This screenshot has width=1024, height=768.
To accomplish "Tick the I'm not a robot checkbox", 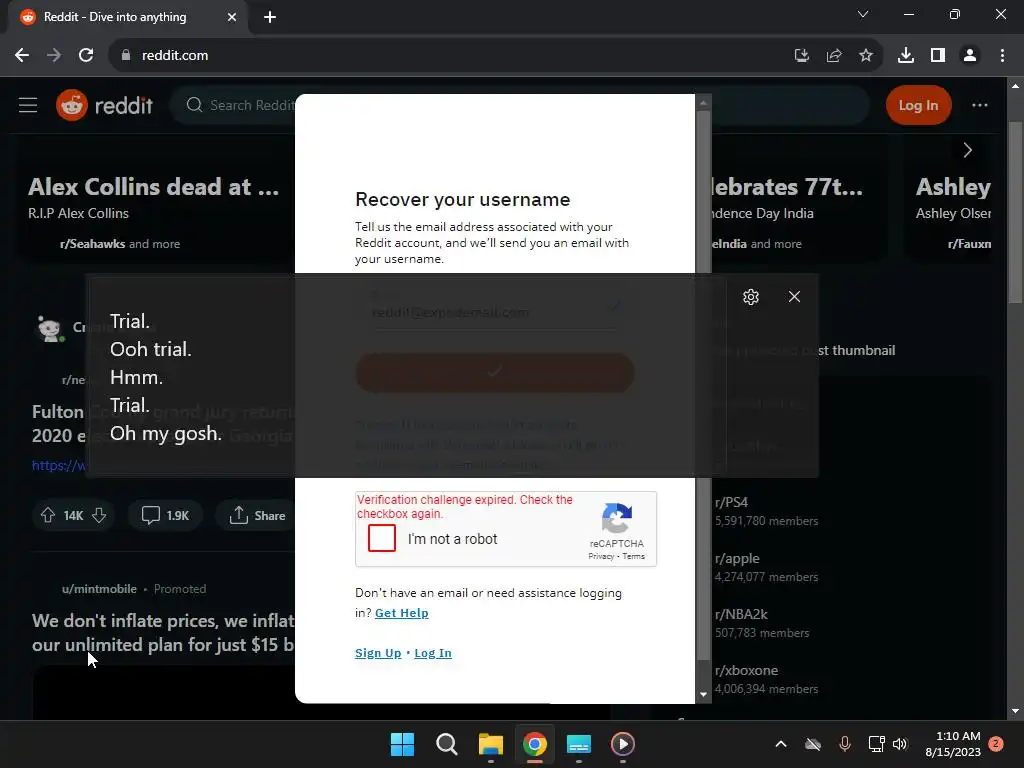I will pyautogui.click(x=382, y=538).
